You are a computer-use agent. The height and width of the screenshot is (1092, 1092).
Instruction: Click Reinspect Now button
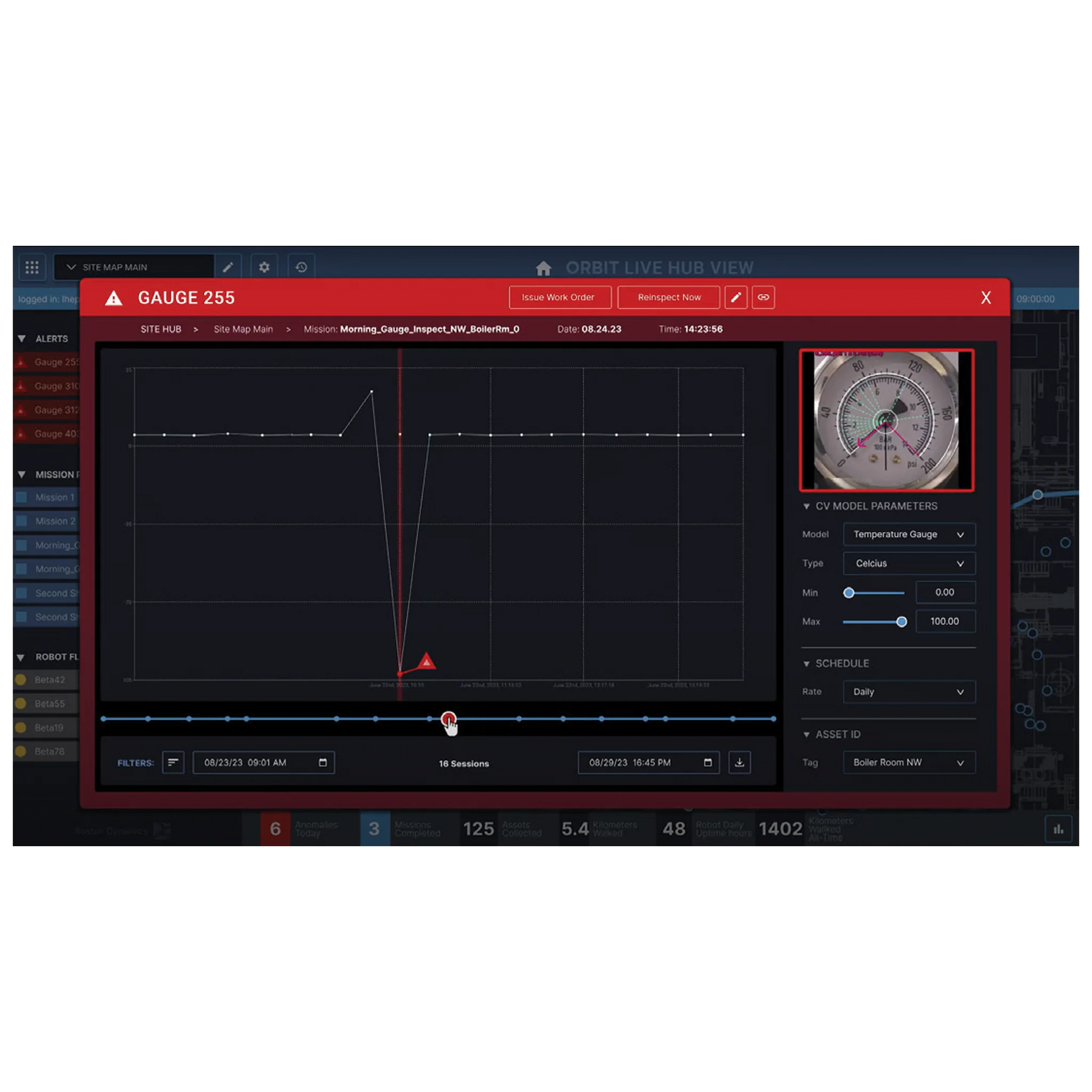[x=668, y=297]
